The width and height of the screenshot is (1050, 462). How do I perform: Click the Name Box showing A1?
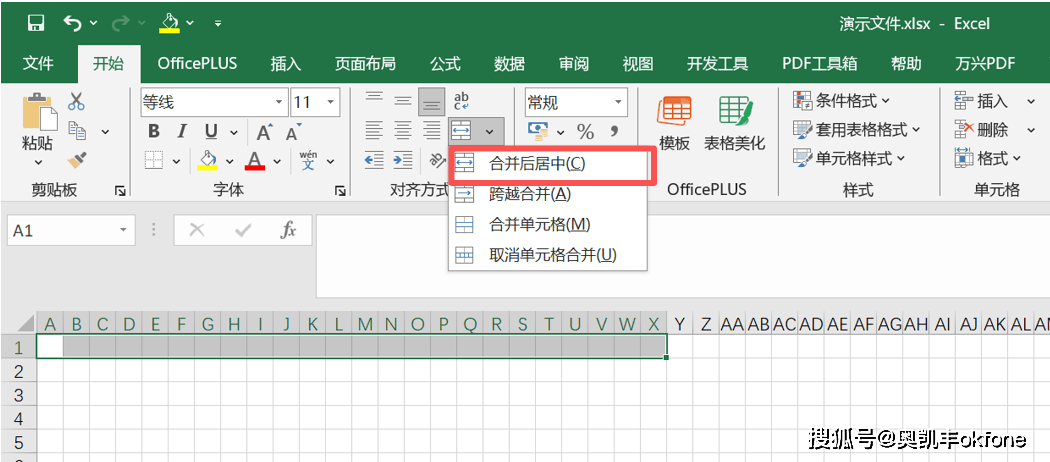(60, 230)
